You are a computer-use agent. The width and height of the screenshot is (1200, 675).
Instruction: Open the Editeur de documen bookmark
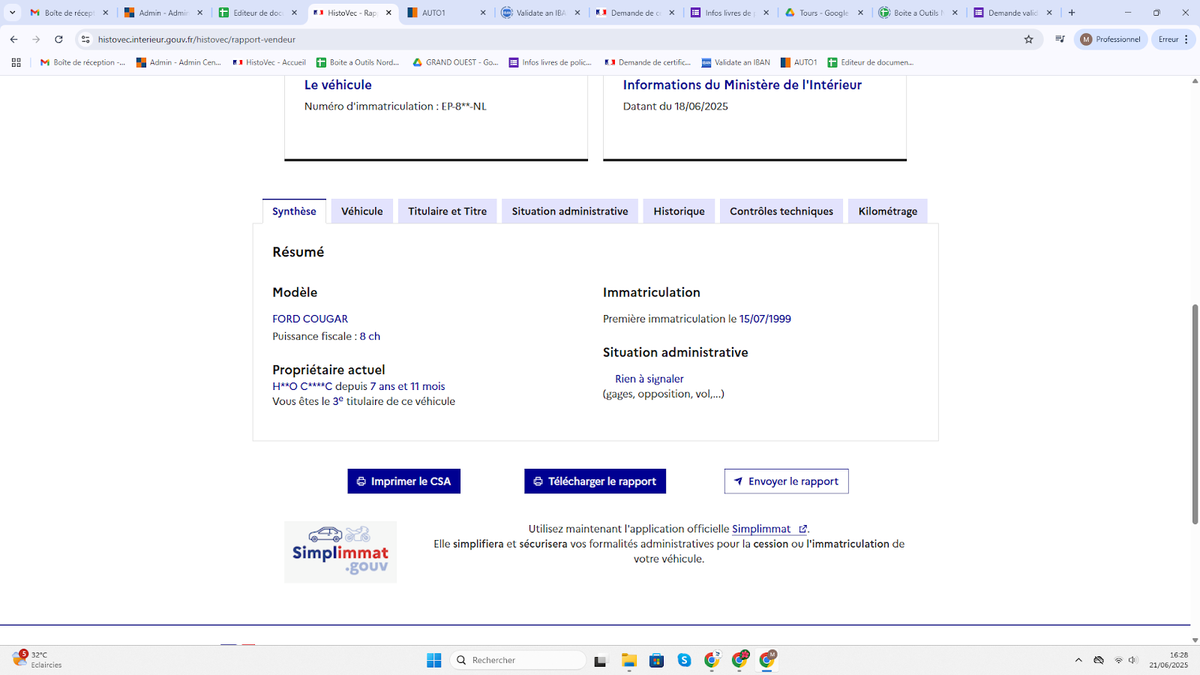[x=870, y=62]
